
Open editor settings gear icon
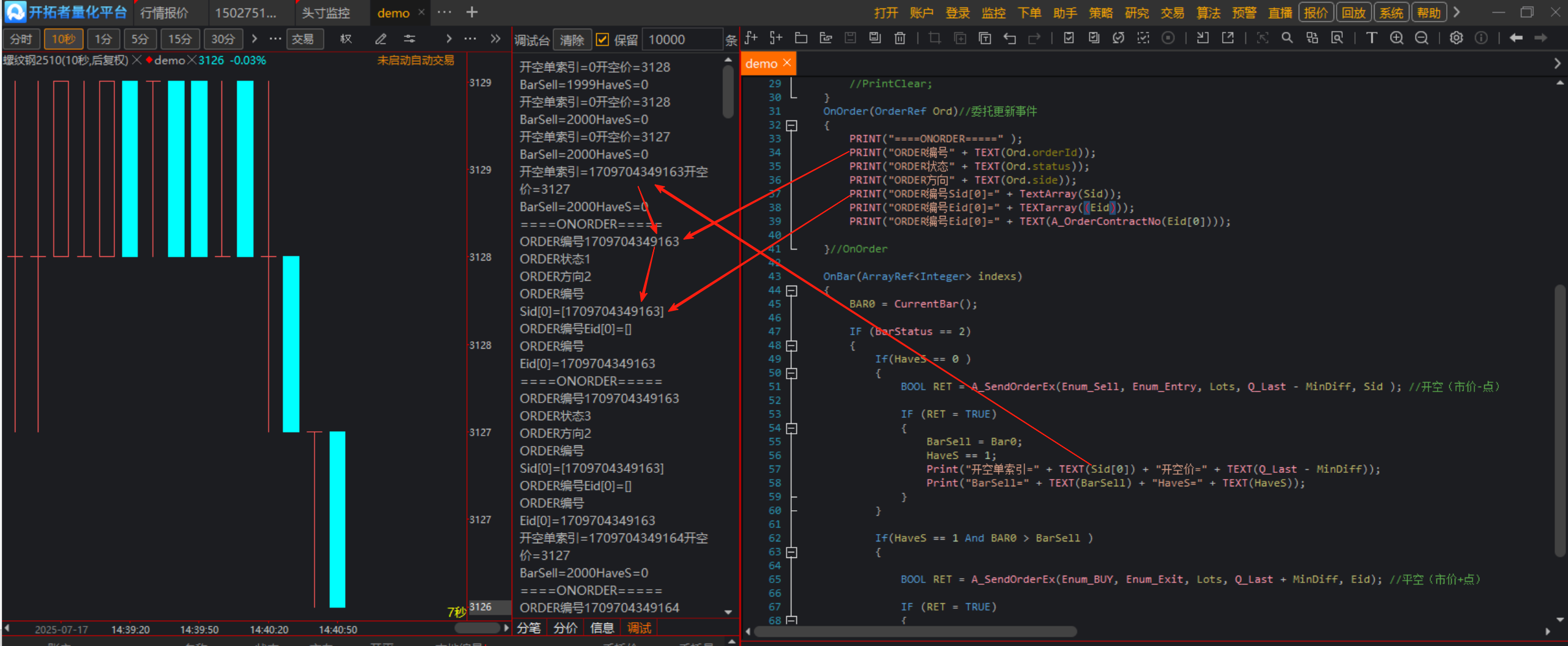coord(1457,38)
